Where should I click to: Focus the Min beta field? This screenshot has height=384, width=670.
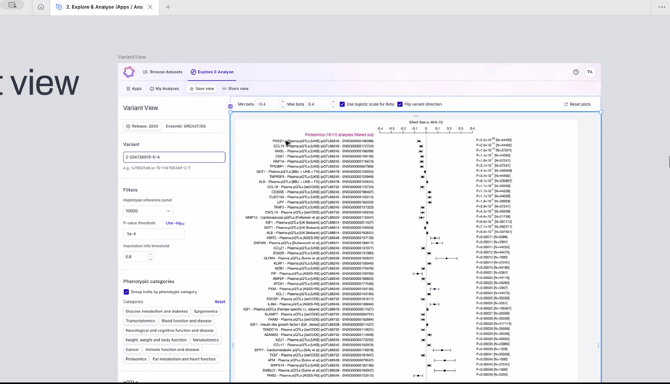(x=267, y=104)
